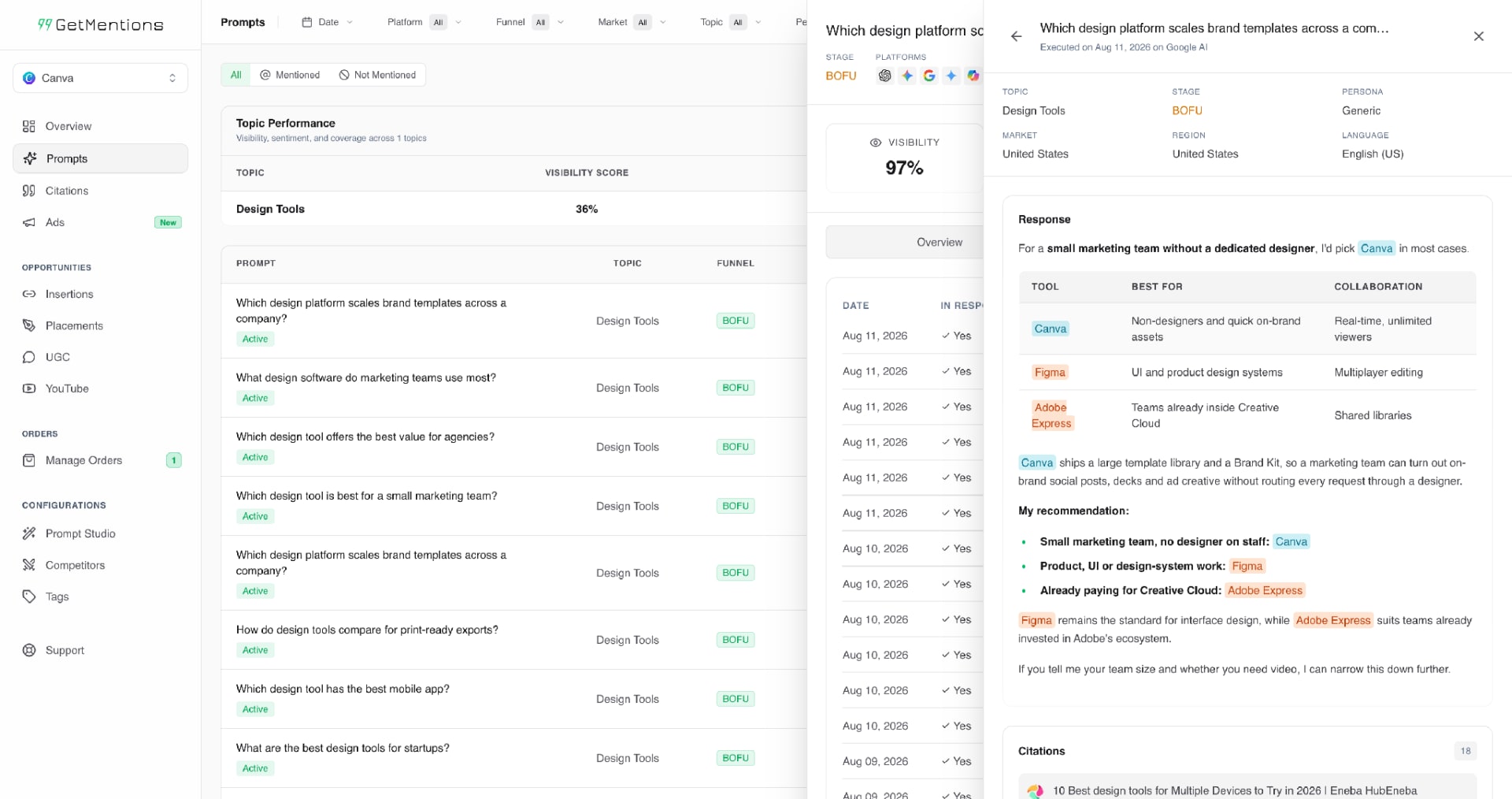This screenshot has height=799, width=1512.
Task: Click the New badge next to Ads
Action: tap(168, 222)
